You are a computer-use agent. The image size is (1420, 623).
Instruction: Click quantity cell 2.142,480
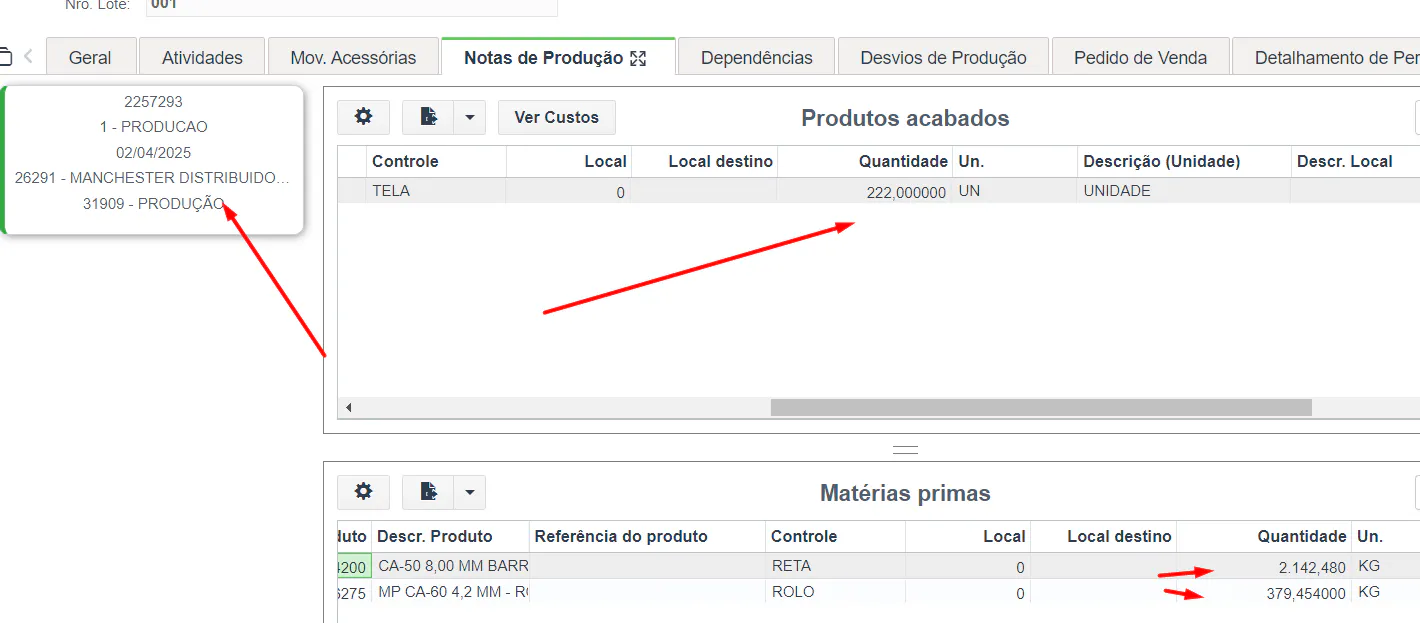click(1264, 567)
